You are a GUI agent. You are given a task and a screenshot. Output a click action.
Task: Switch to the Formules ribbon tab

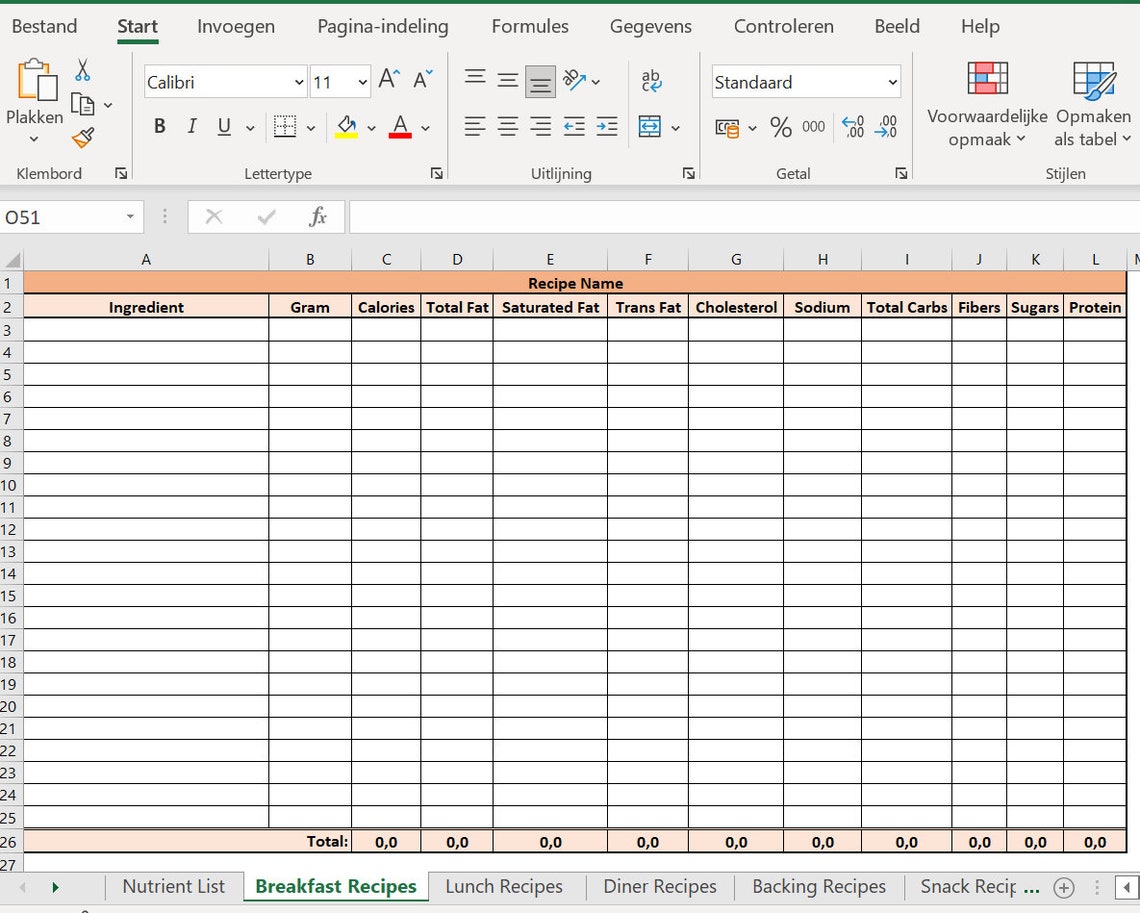click(530, 26)
